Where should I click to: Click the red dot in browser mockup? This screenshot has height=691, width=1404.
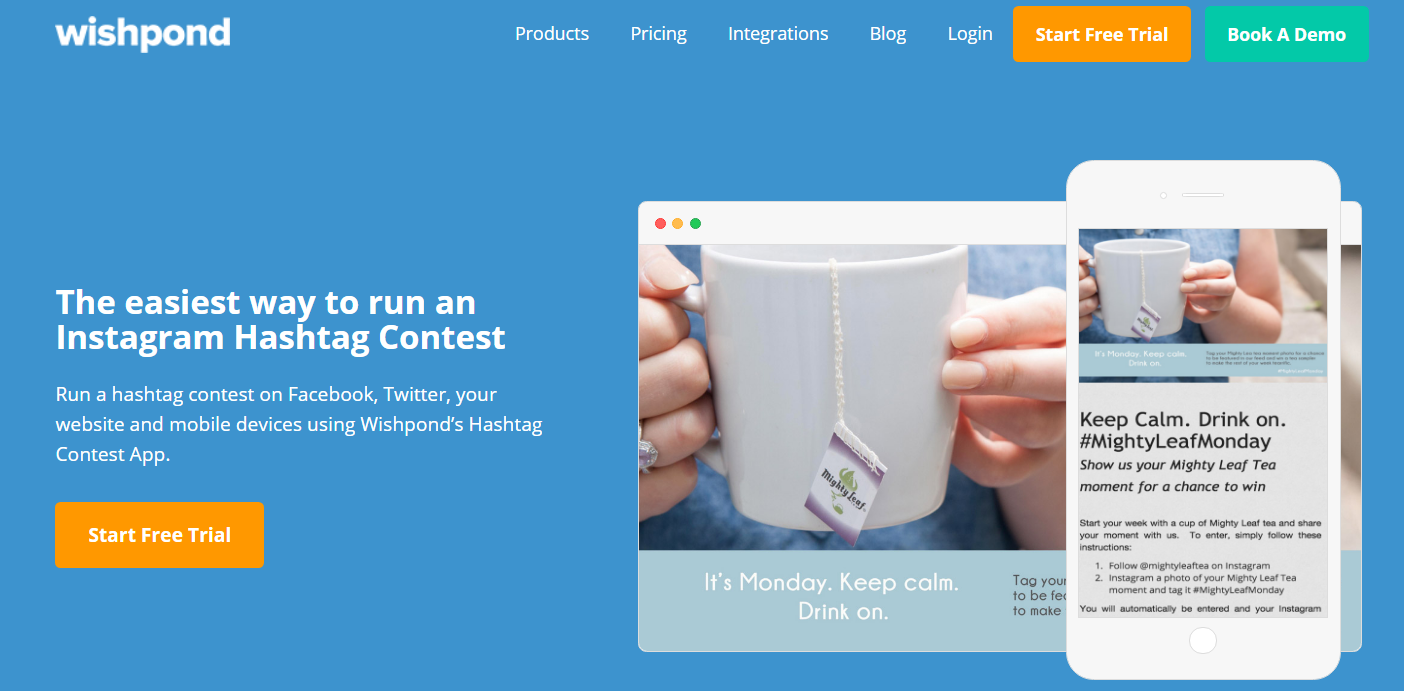pos(660,223)
